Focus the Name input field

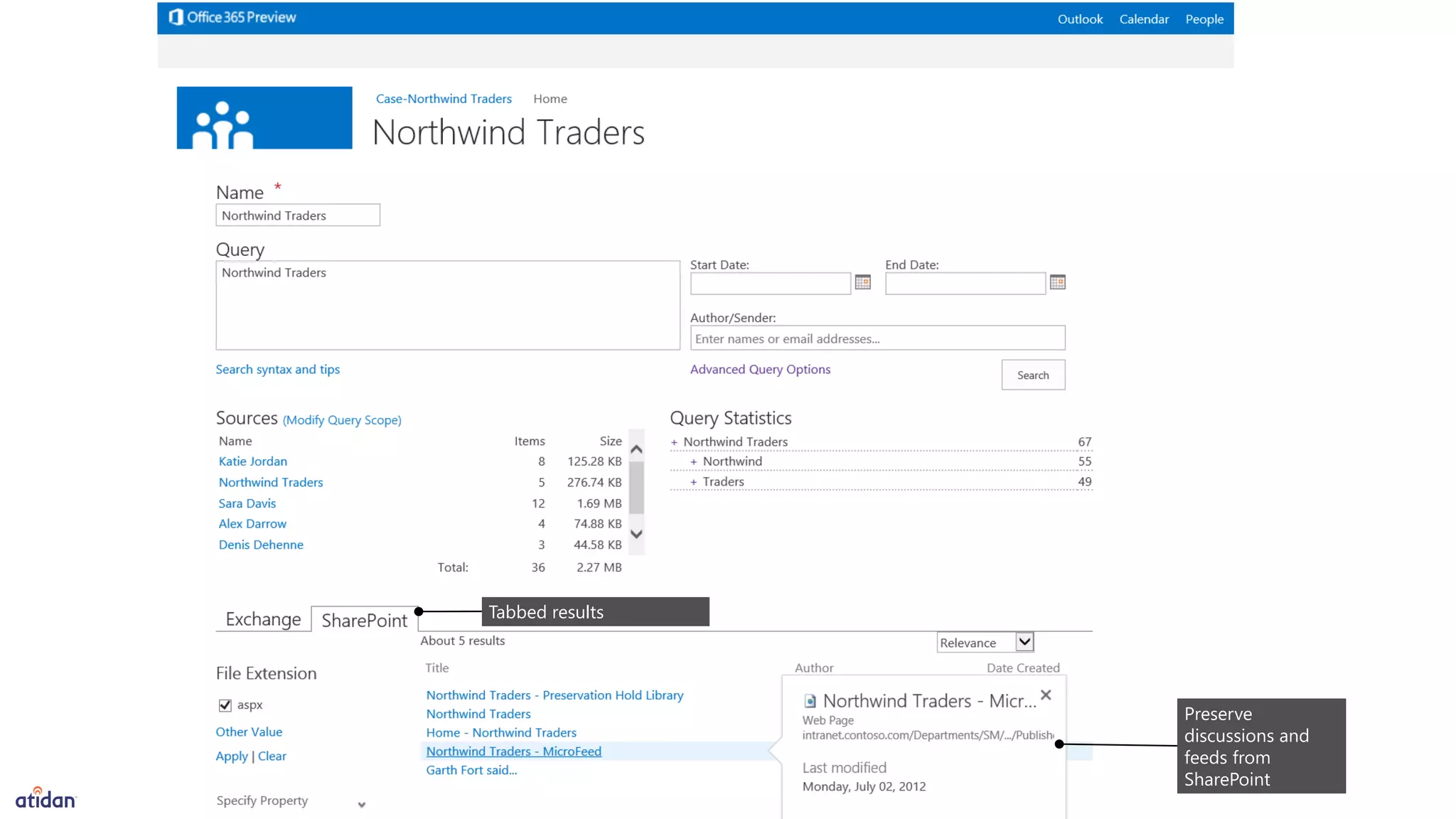(x=298, y=215)
